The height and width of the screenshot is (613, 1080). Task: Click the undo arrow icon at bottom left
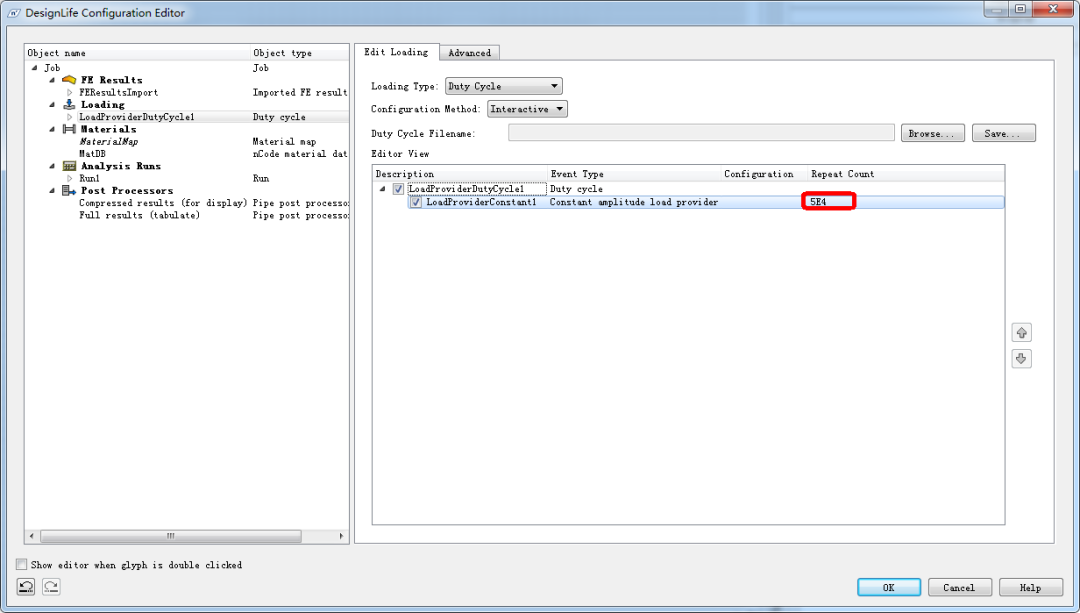26,587
